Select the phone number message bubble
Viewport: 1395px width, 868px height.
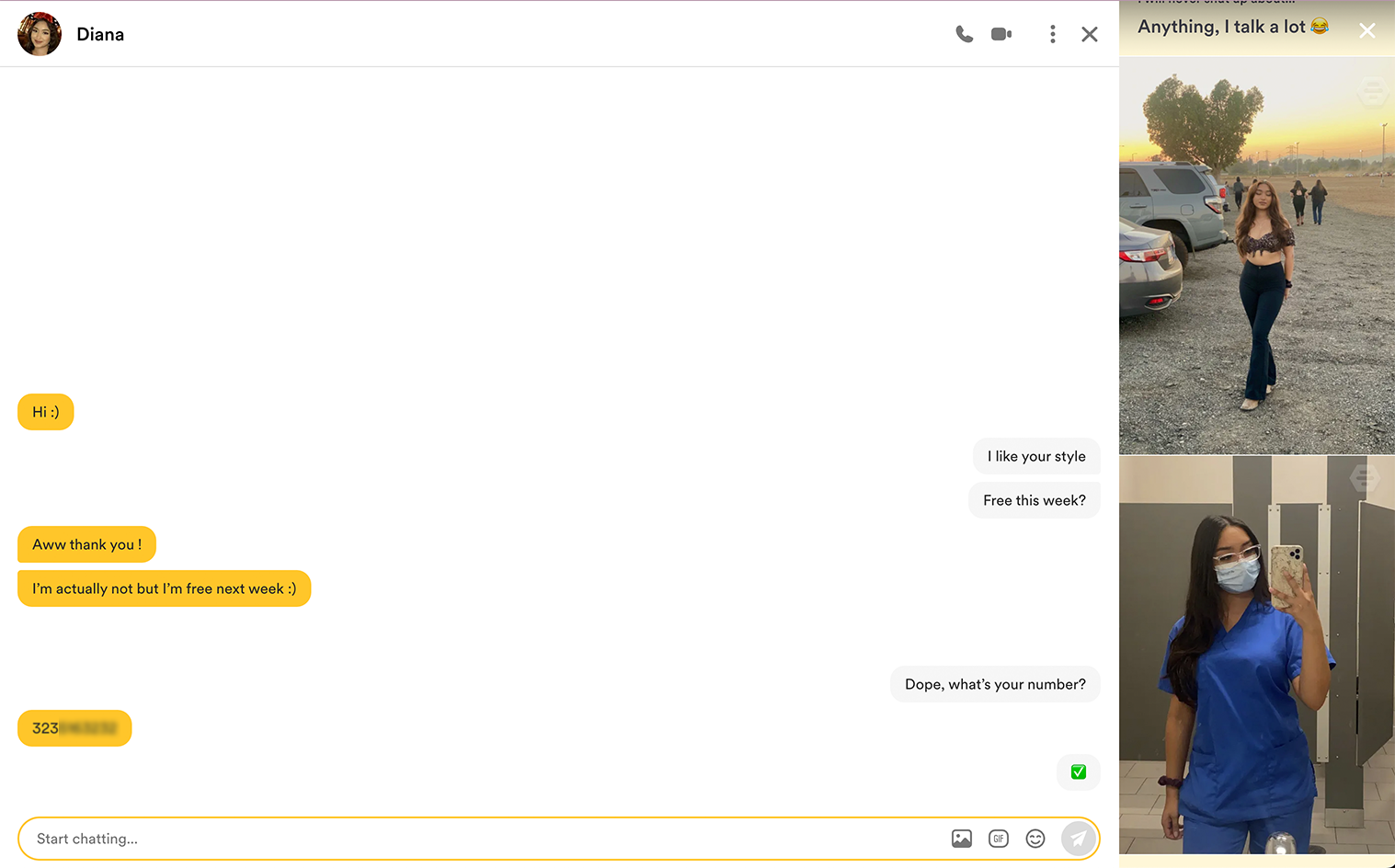click(74, 728)
